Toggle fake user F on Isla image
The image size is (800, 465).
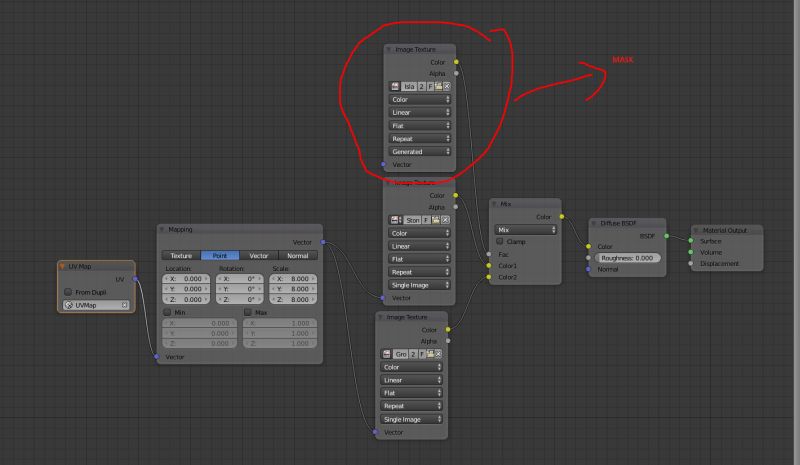point(430,86)
